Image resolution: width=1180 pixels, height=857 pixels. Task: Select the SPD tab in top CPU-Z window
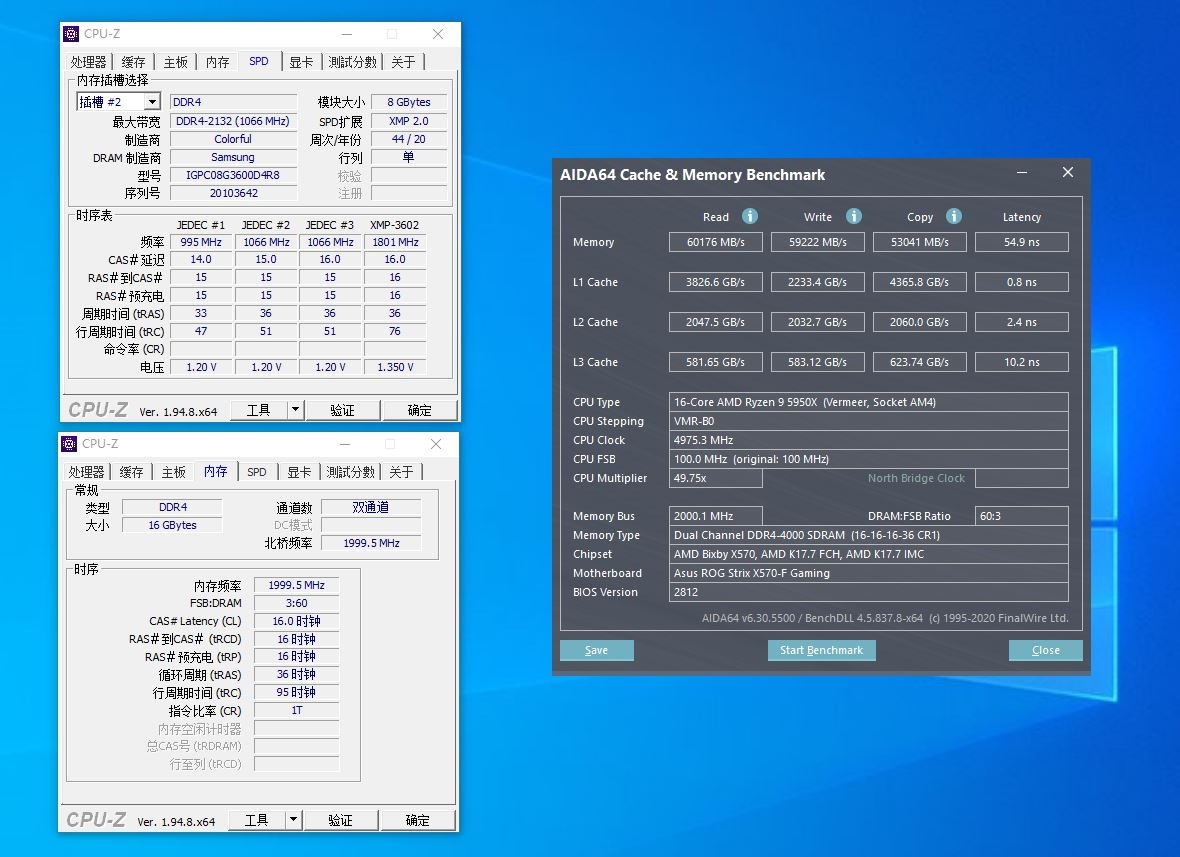pyautogui.click(x=259, y=61)
